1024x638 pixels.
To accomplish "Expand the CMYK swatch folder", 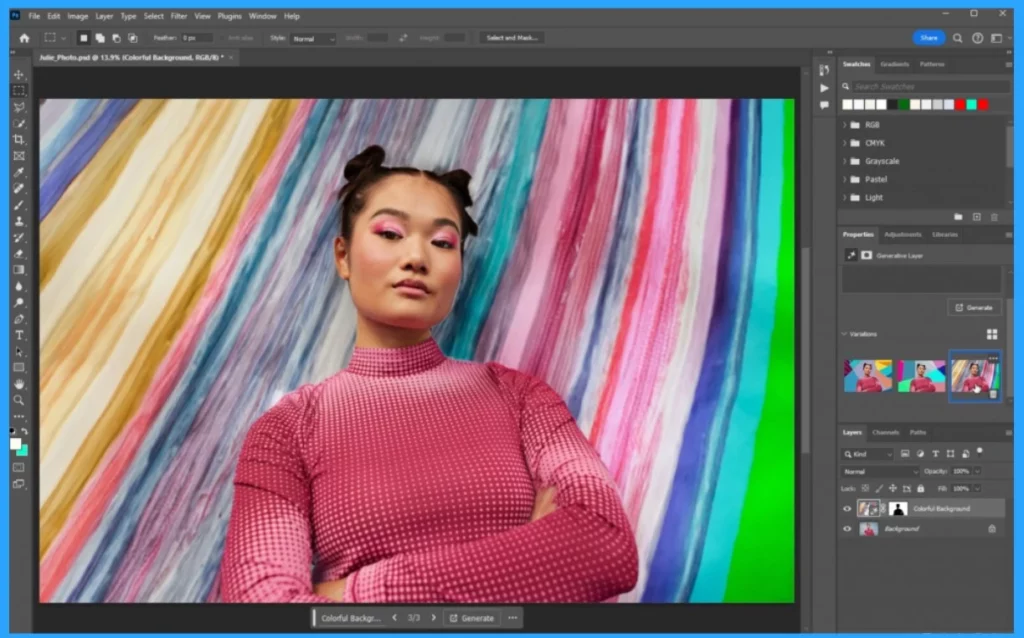I will point(844,143).
